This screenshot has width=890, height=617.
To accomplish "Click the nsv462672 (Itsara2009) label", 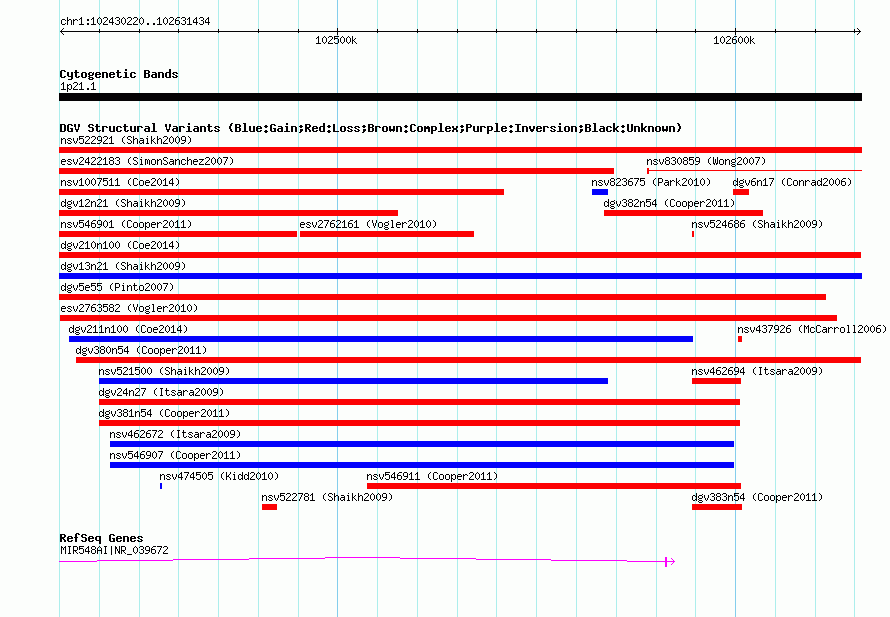I will [x=175, y=434].
